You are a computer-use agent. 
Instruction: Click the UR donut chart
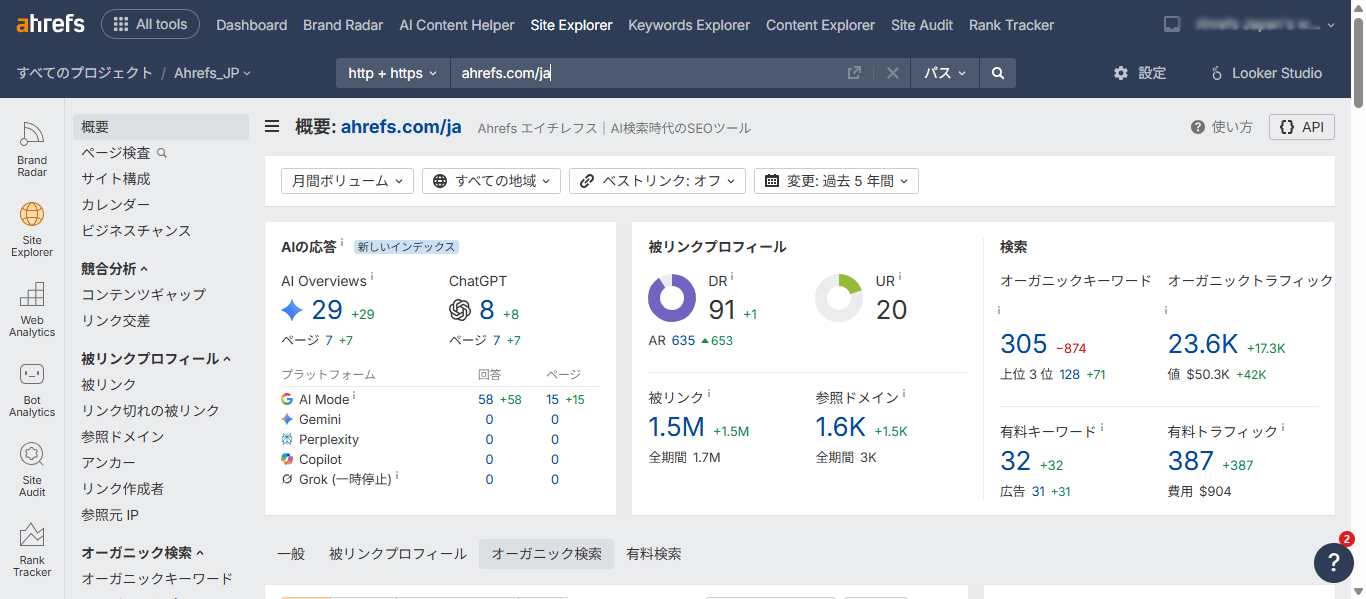pos(839,298)
